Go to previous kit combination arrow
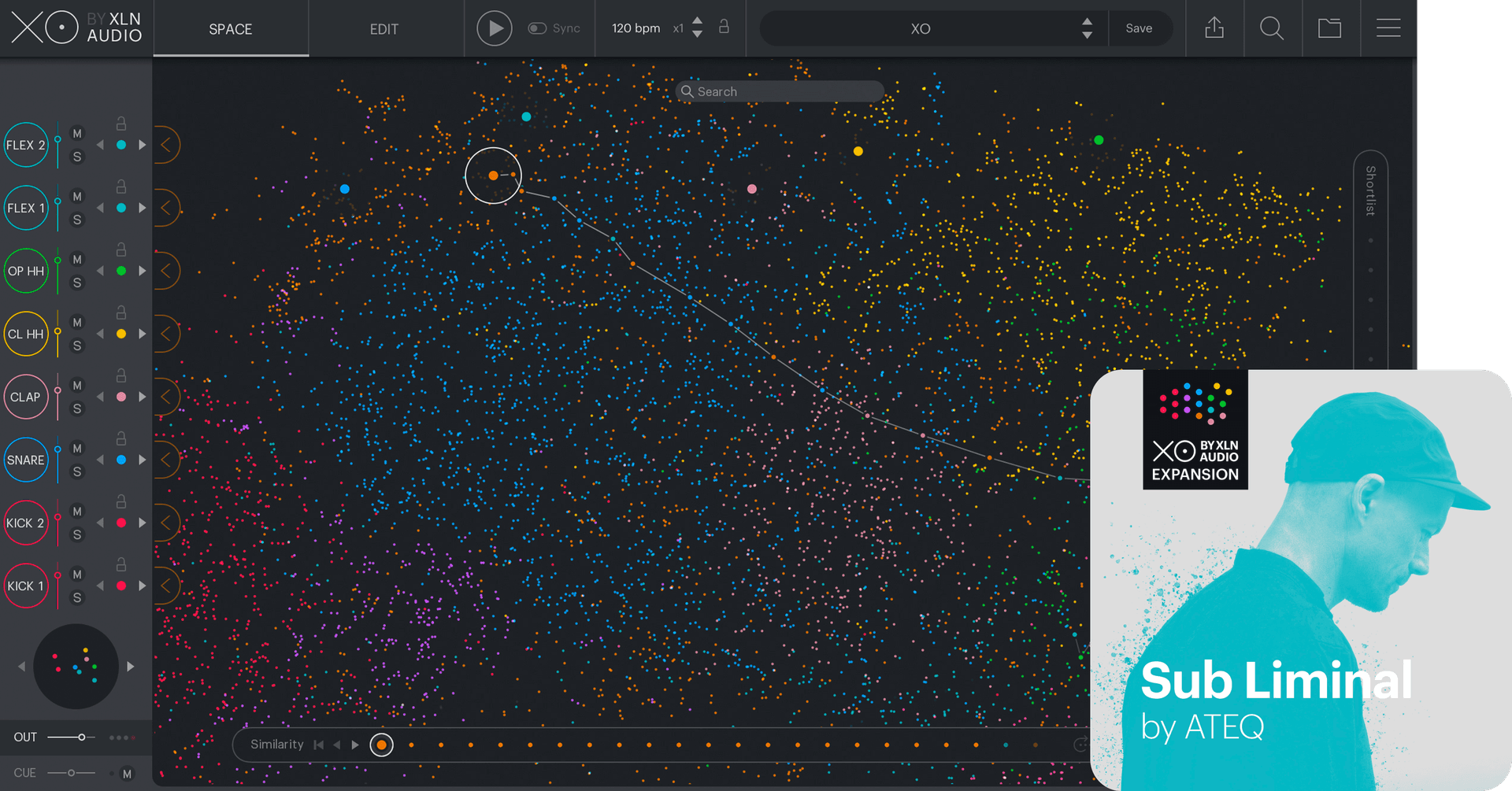 point(21,667)
